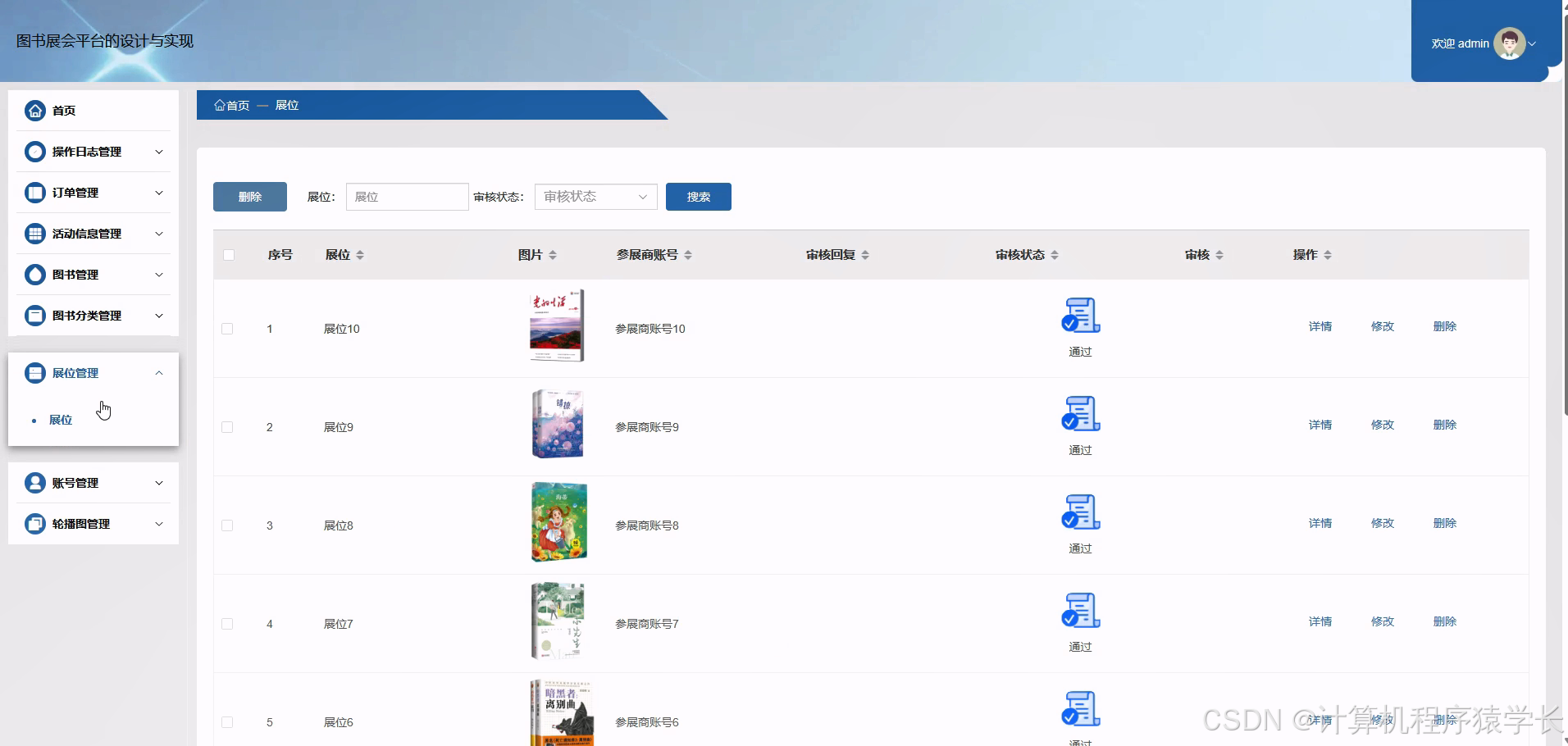The image size is (1568, 746).
Task: Open the 审核状态 filter dropdown
Action: click(595, 197)
